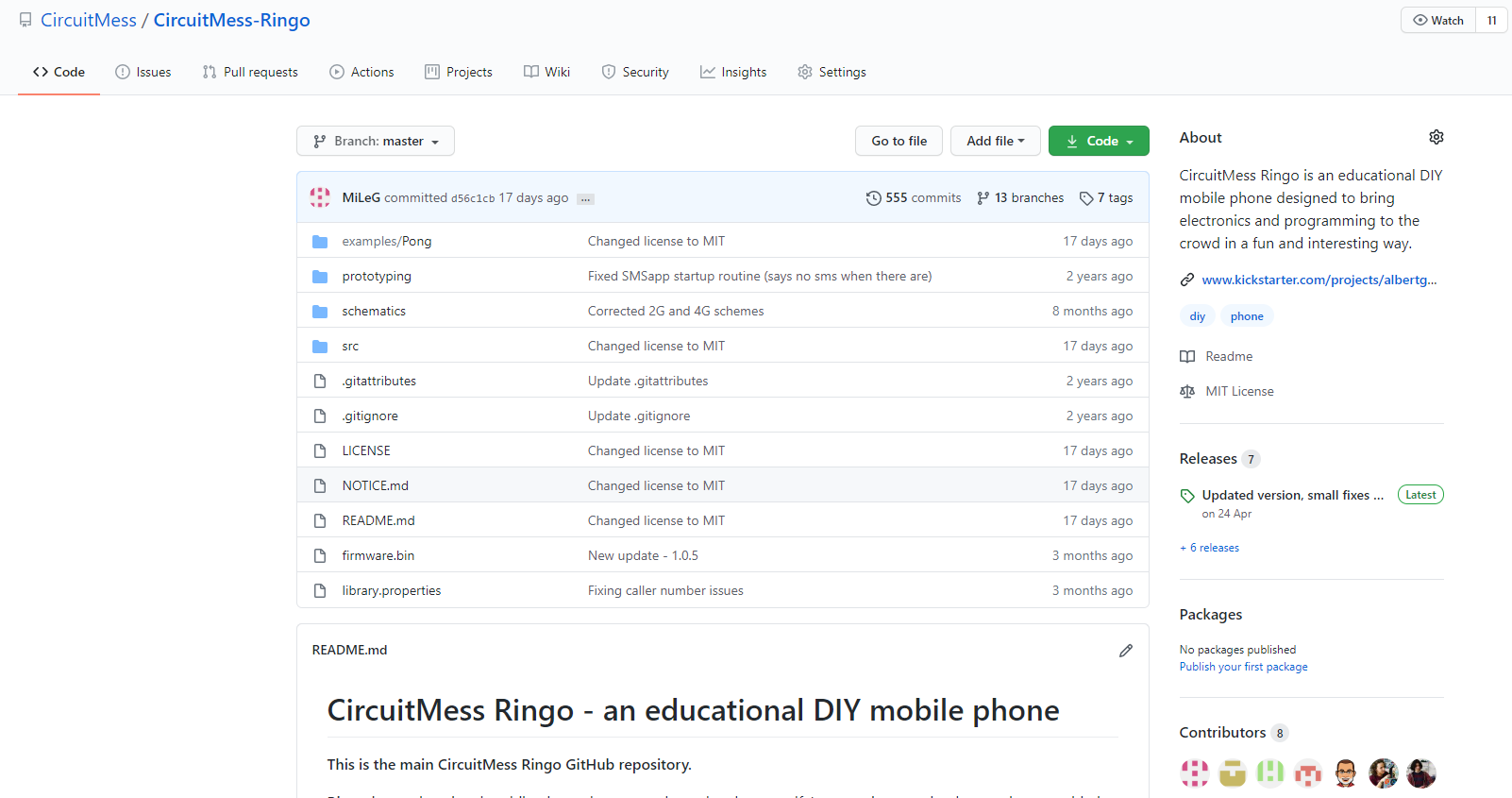The width and height of the screenshot is (1512, 798).
Task: Click Publish your first package
Action: tap(1243, 667)
